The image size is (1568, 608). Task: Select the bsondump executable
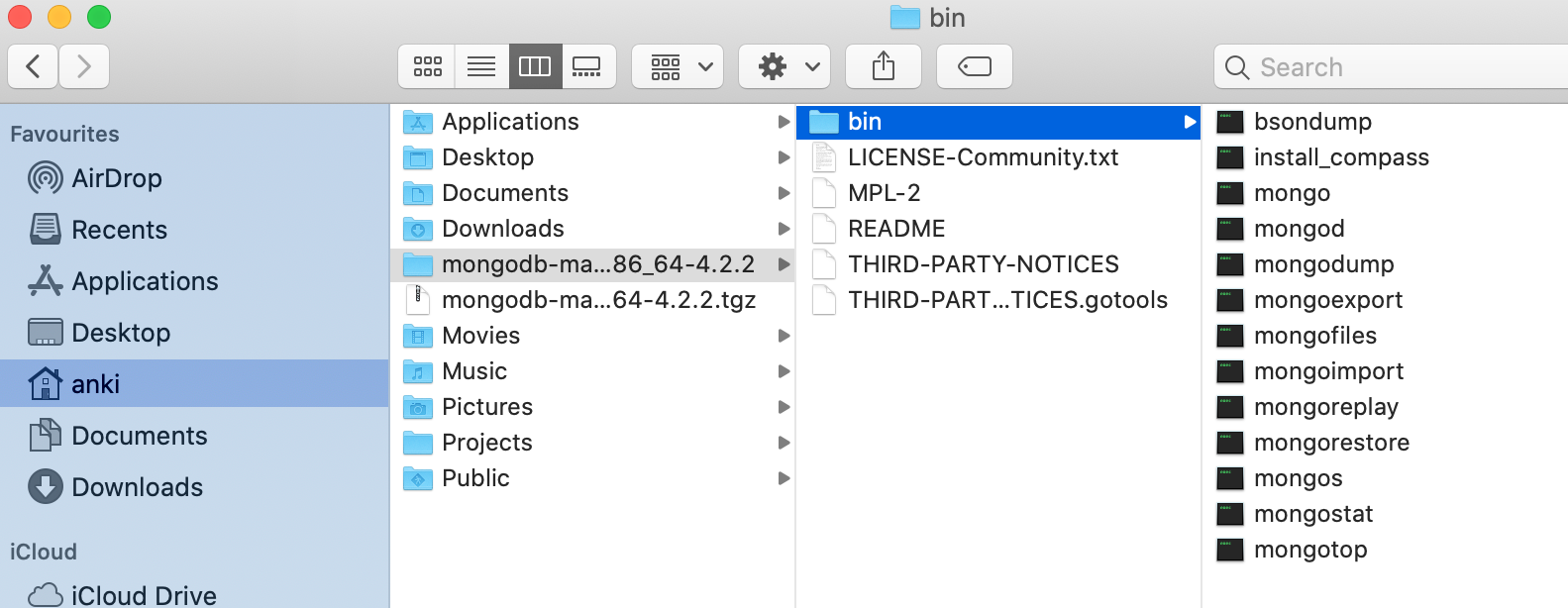click(1386, 122)
